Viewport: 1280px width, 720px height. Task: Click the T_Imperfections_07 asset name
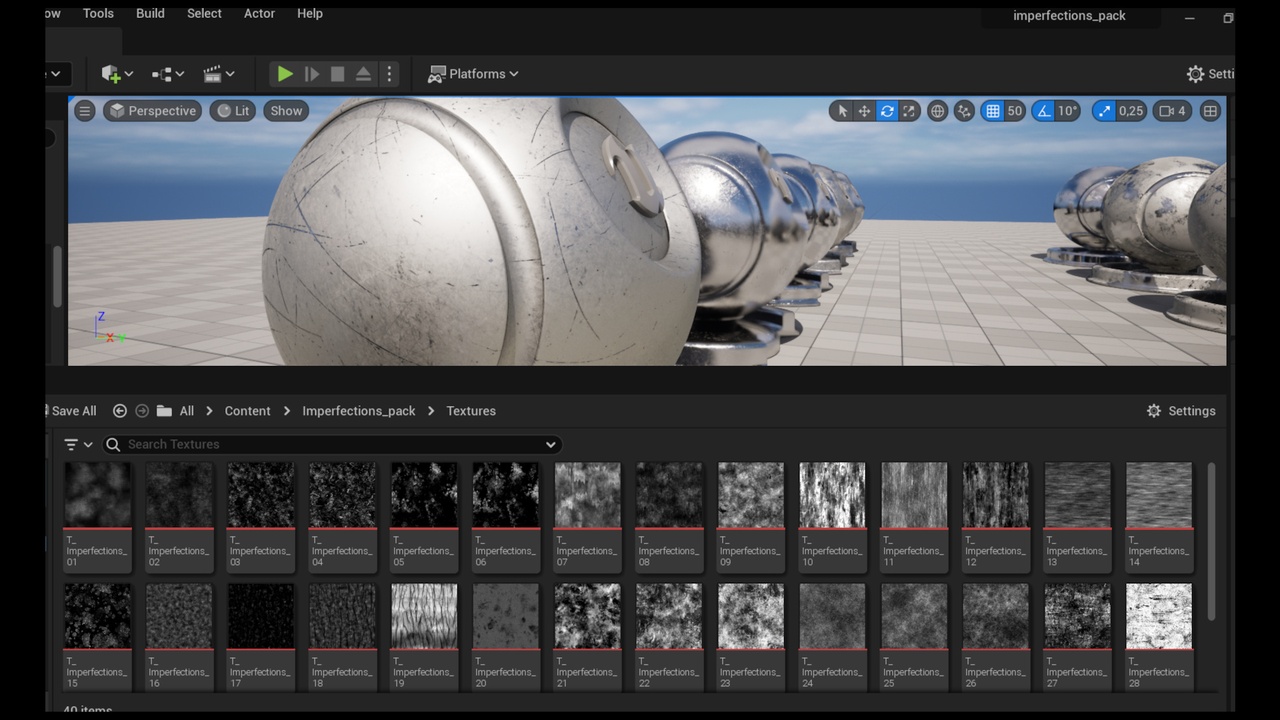586,551
